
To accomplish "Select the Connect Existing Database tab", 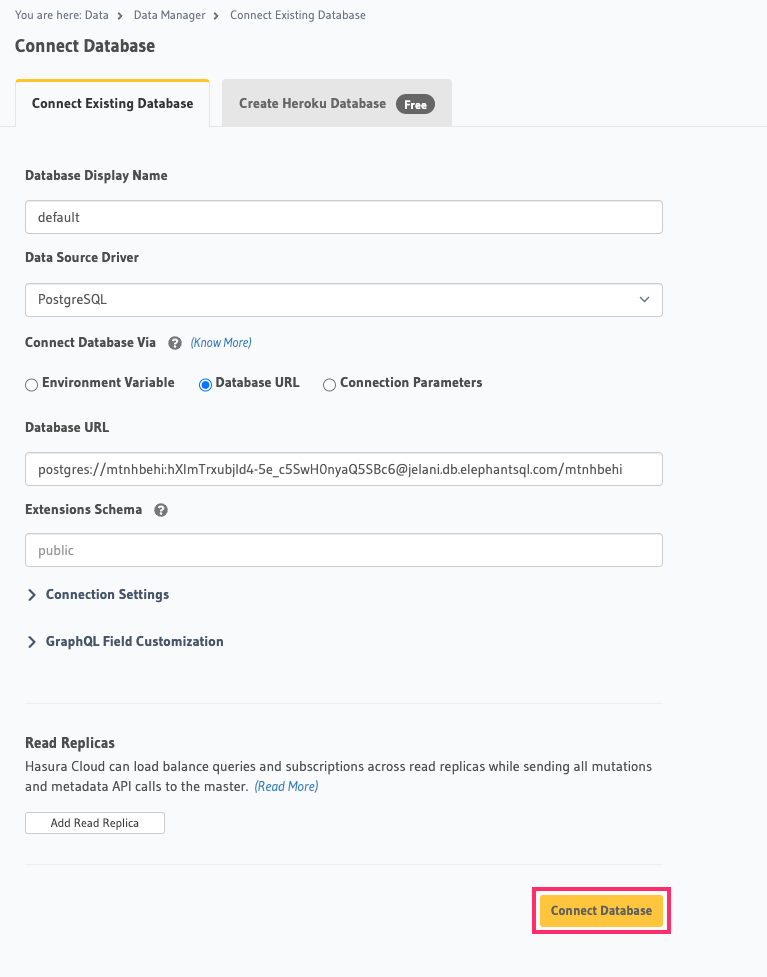I will pyautogui.click(x=112, y=103).
